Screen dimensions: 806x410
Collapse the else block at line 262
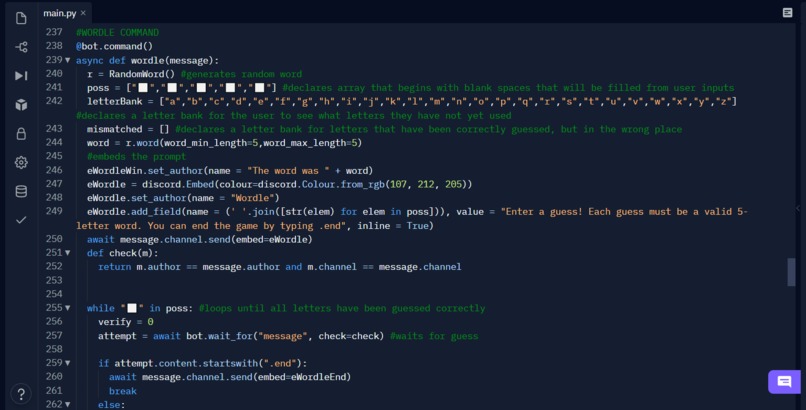pyautogui.click(x=67, y=404)
